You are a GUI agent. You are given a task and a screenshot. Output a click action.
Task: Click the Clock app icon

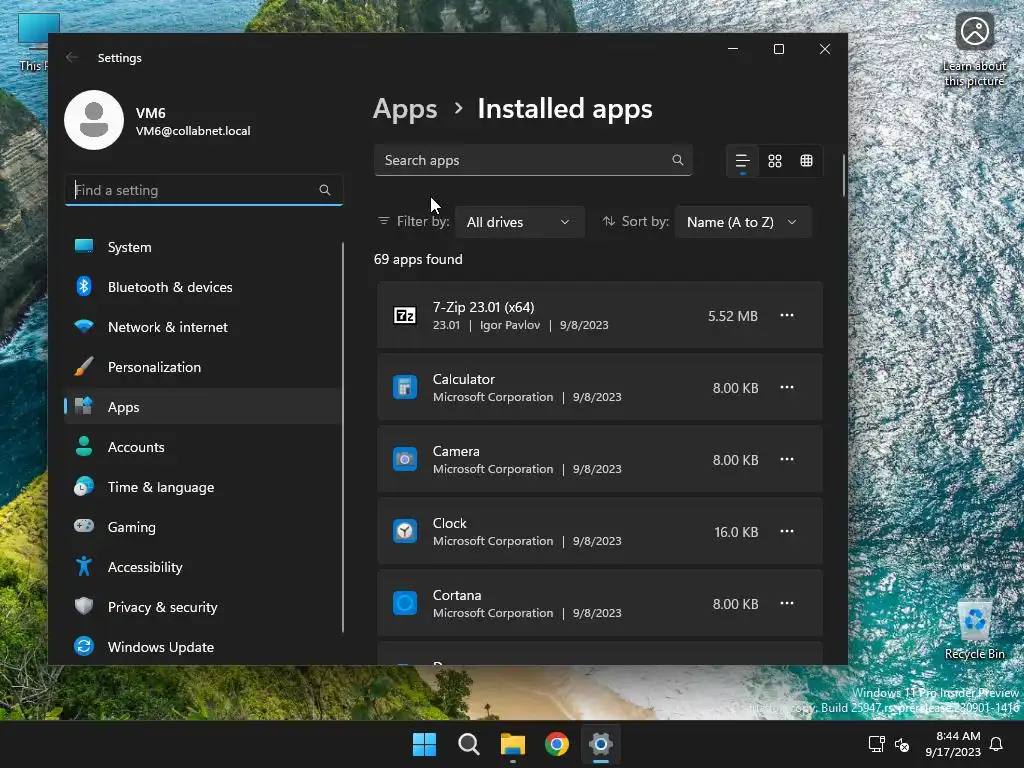point(405,531)
